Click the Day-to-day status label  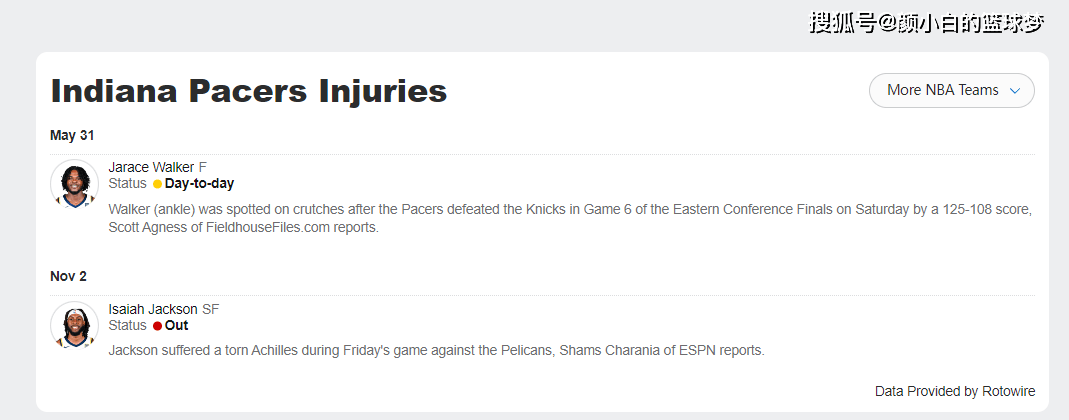tap(199, 184)
